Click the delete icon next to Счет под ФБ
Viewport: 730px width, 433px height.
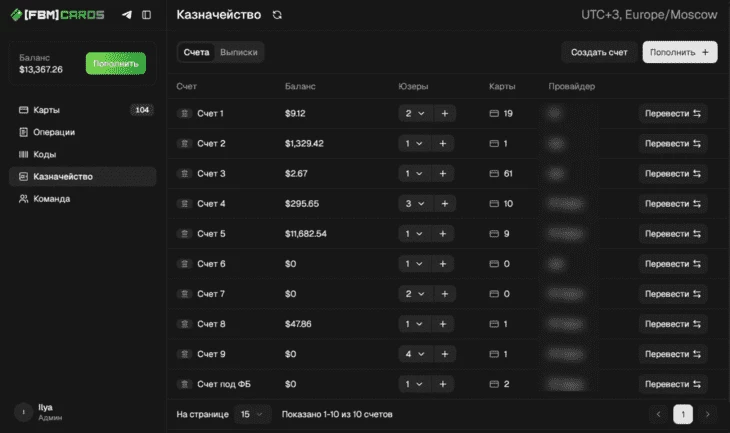[184, 384]
